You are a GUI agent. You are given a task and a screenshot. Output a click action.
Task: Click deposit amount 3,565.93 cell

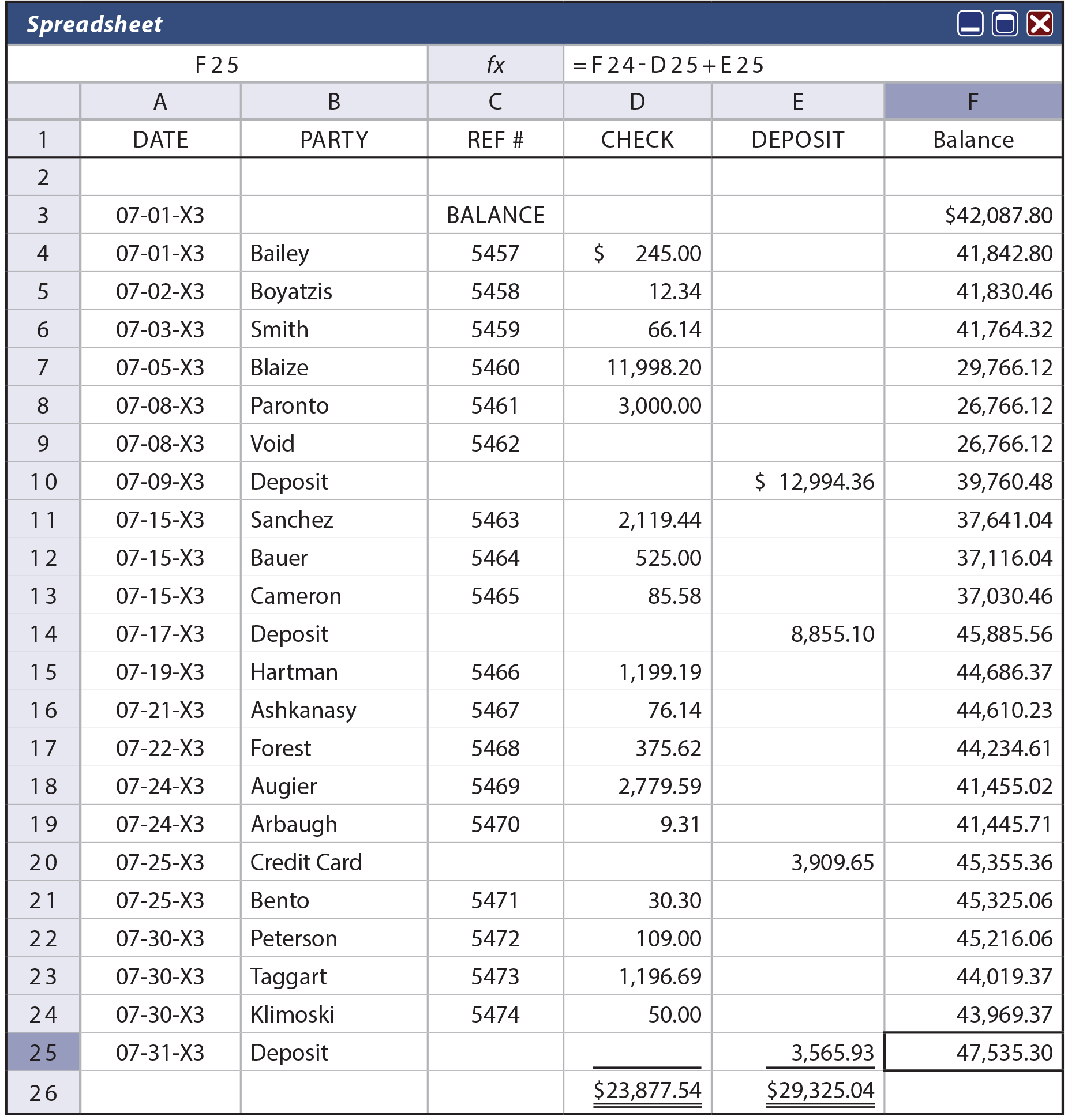click(x=798, y=1052)
